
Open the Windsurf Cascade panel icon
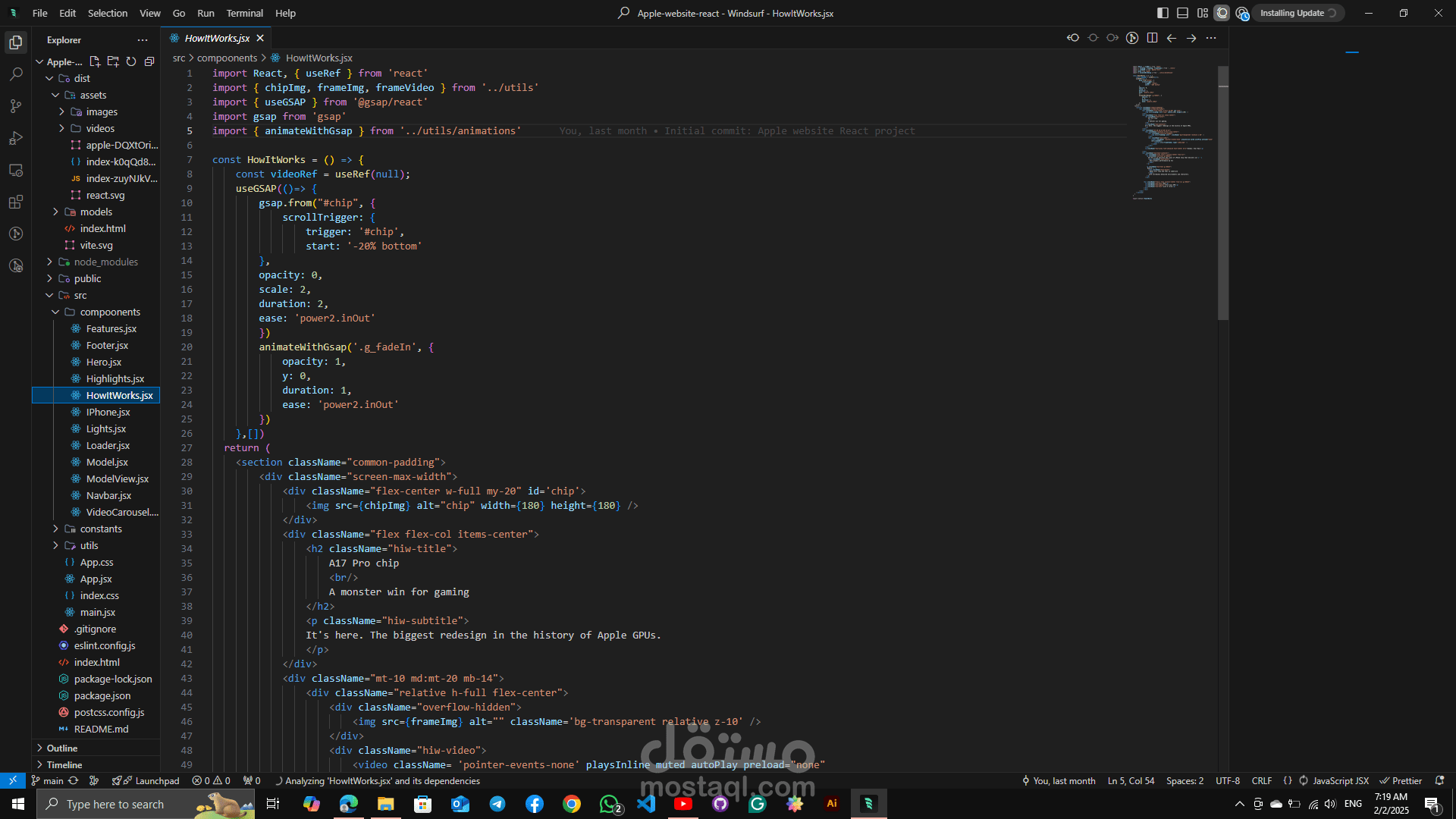1222,13
